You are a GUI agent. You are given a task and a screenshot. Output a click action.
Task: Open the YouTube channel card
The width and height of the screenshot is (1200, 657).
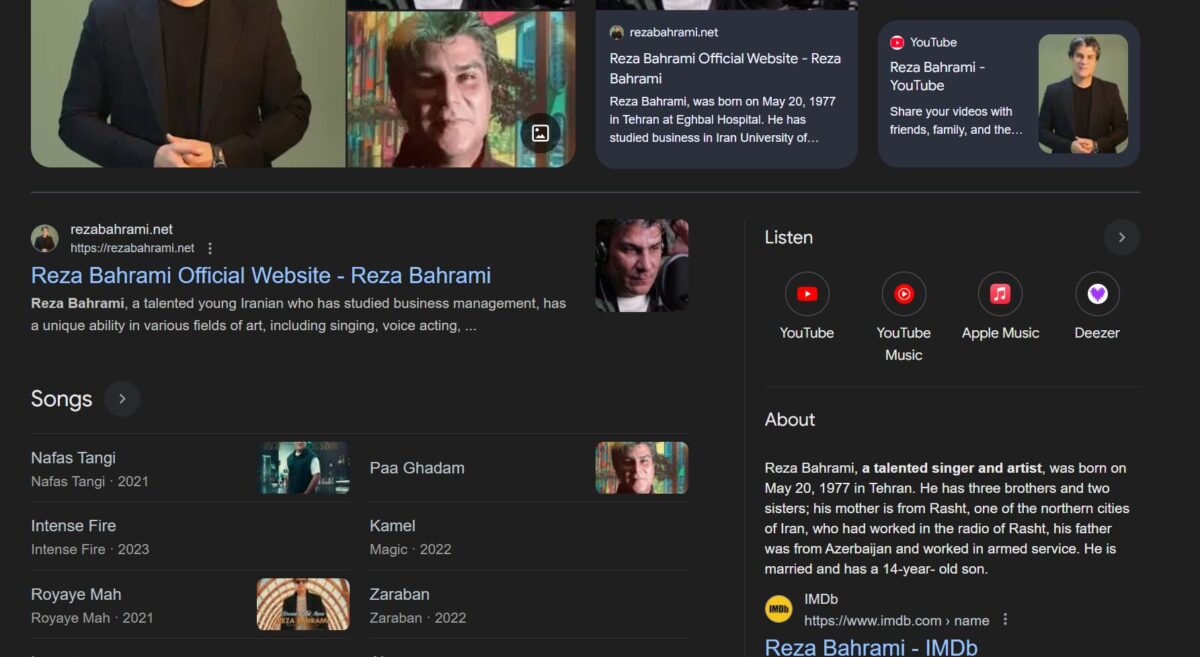[1008, 93]
